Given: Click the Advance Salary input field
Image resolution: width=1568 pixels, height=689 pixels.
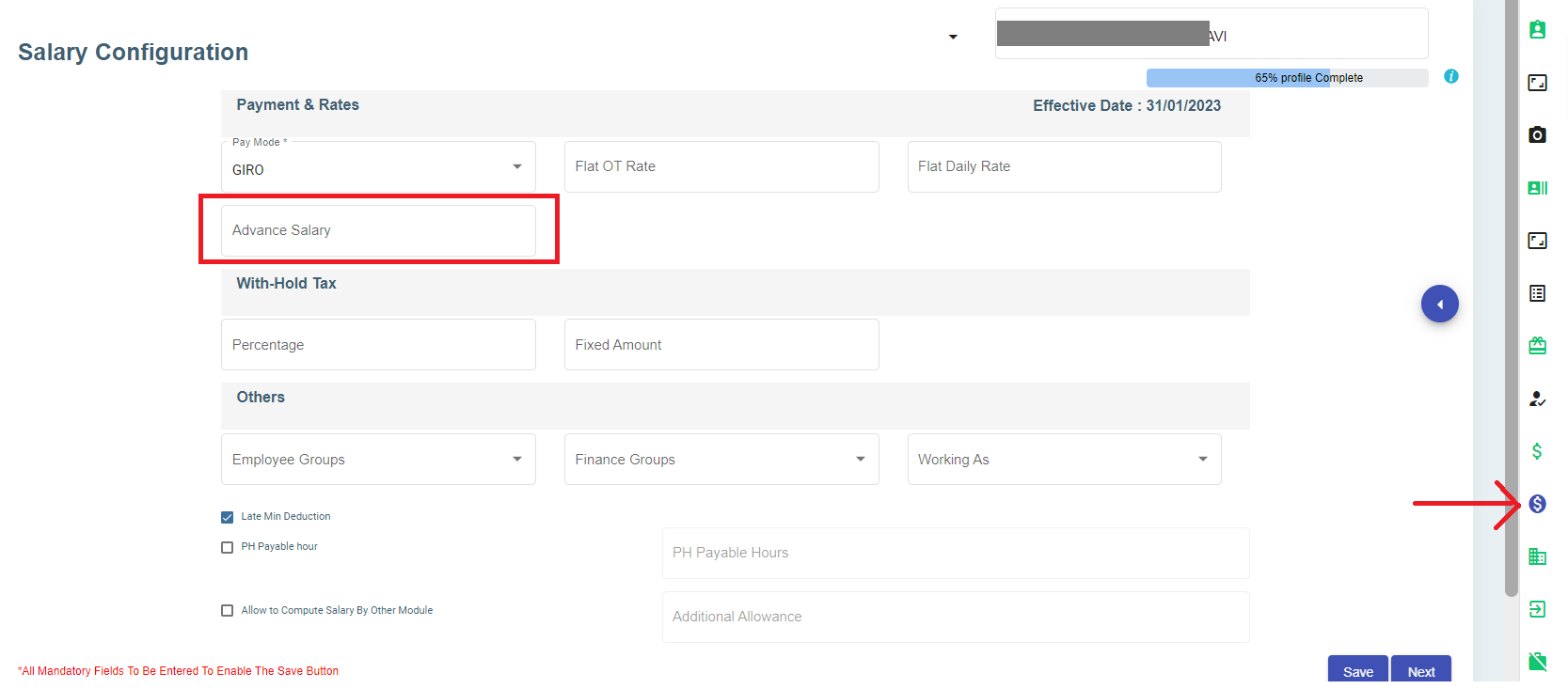Looking at the screenshot, I should pyautogui.click(x=378, y=230).
